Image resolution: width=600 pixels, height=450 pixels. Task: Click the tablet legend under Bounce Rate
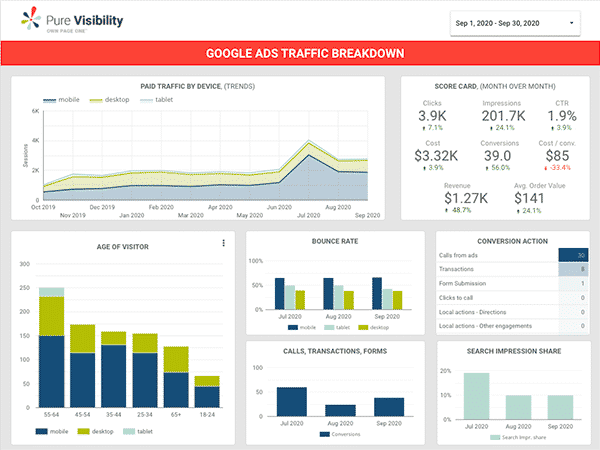pyautogui.click(x=337, y=328)
